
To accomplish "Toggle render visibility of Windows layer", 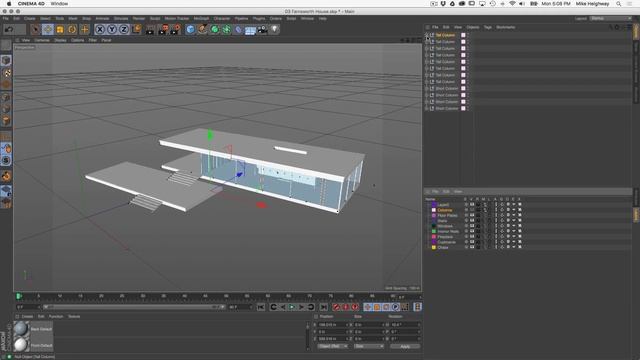I will pyautogui.click(x=478, y=226).
